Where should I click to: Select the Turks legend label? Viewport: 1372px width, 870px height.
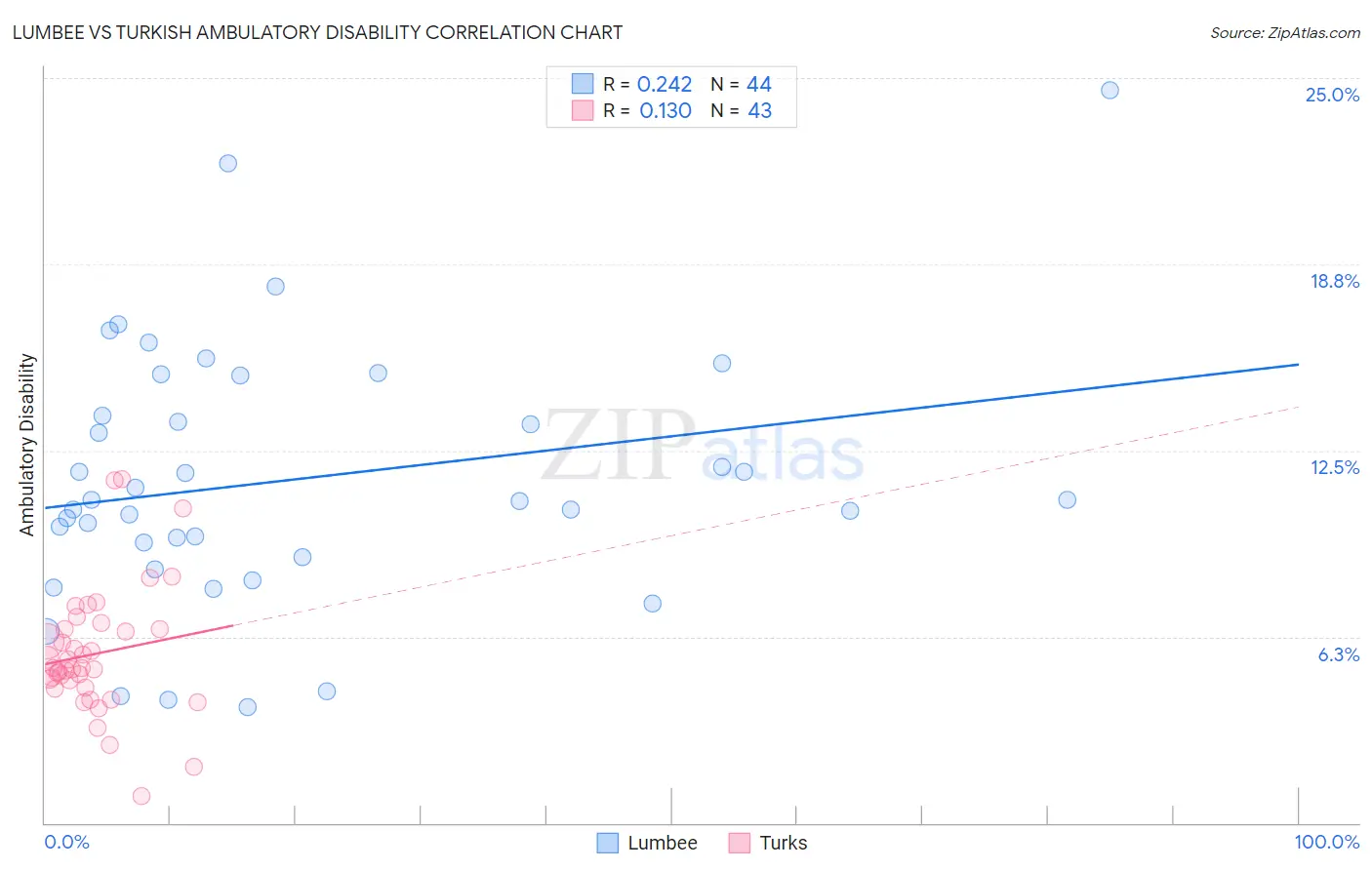point(784,843)
